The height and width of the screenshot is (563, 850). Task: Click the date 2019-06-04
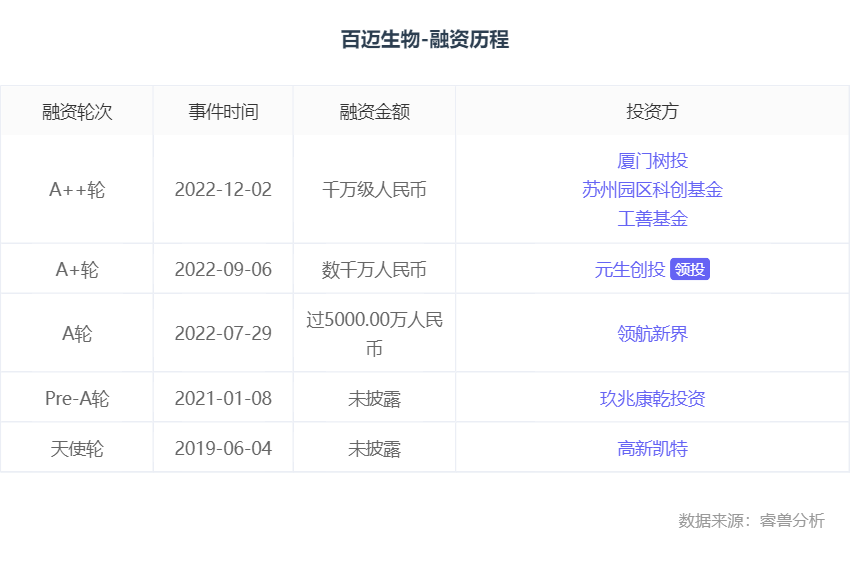point(223,449)
